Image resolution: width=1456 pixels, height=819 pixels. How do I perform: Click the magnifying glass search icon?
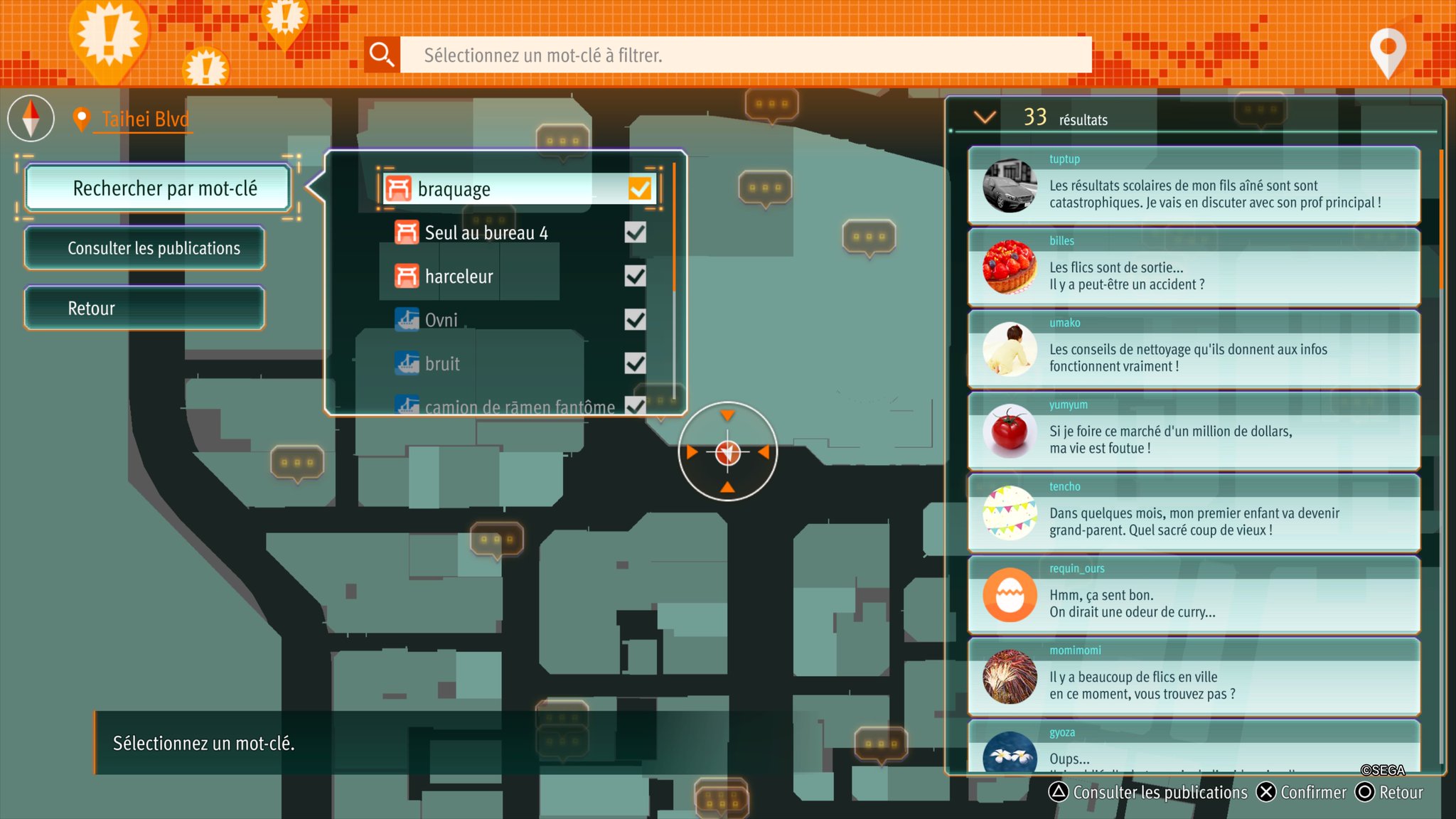[x=382, y=55]
